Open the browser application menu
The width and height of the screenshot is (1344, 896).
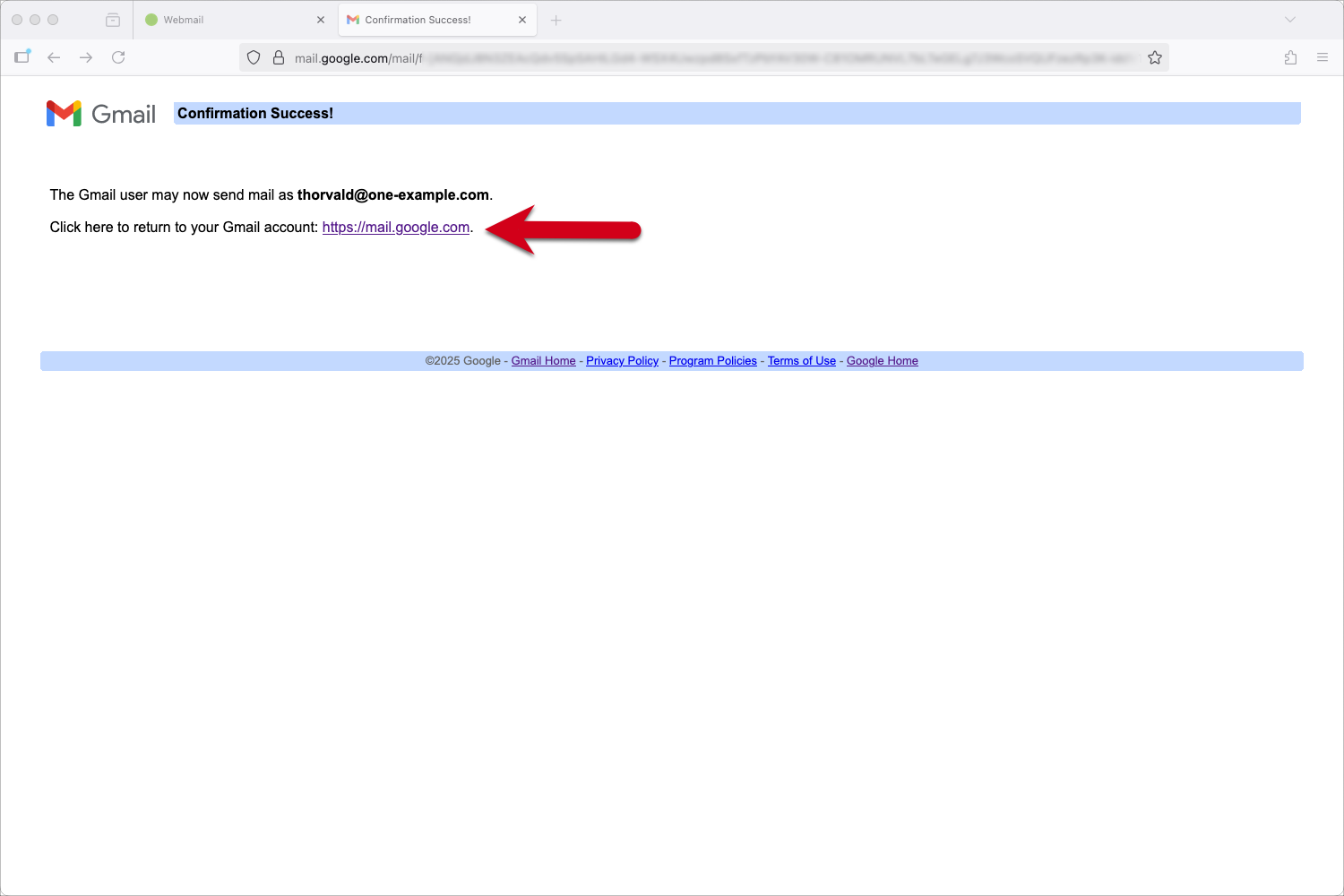[x=1322, y=56]
